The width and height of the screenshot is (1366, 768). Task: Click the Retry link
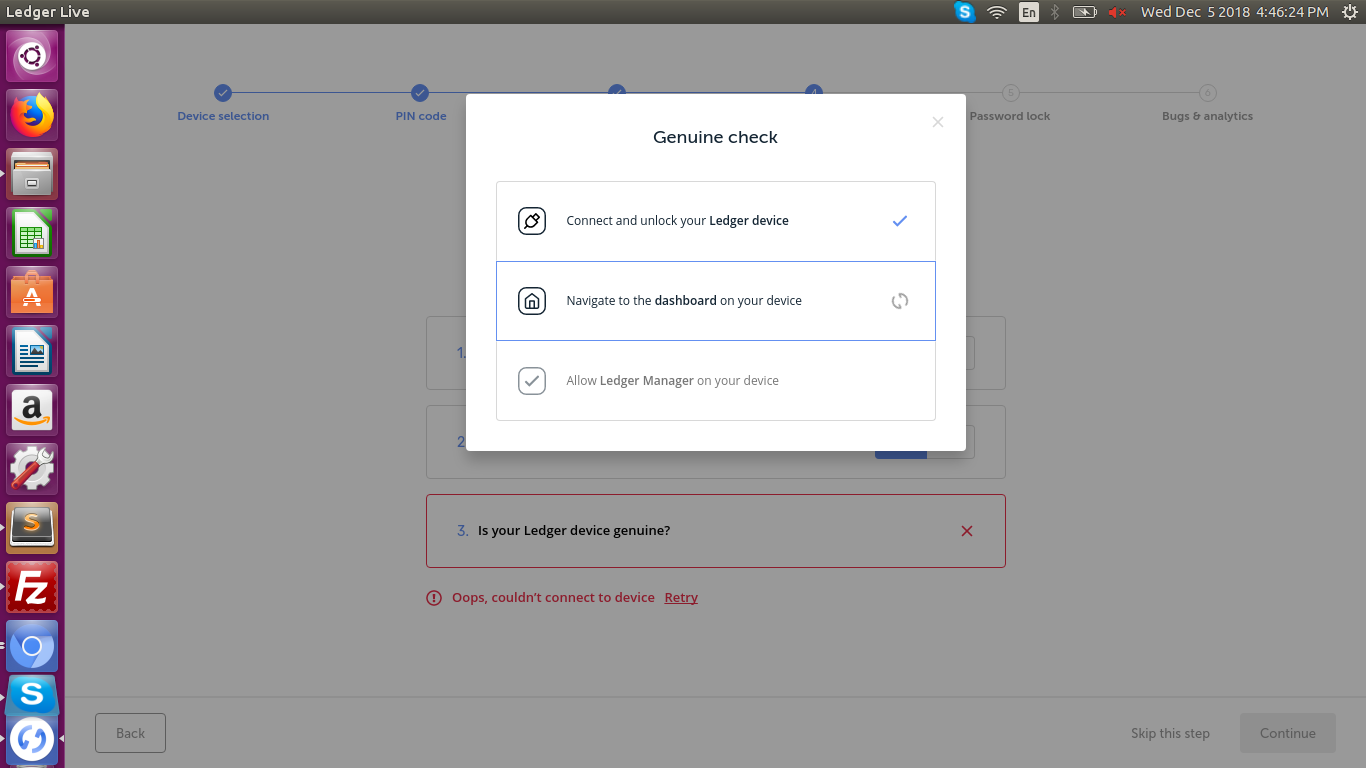681,597
